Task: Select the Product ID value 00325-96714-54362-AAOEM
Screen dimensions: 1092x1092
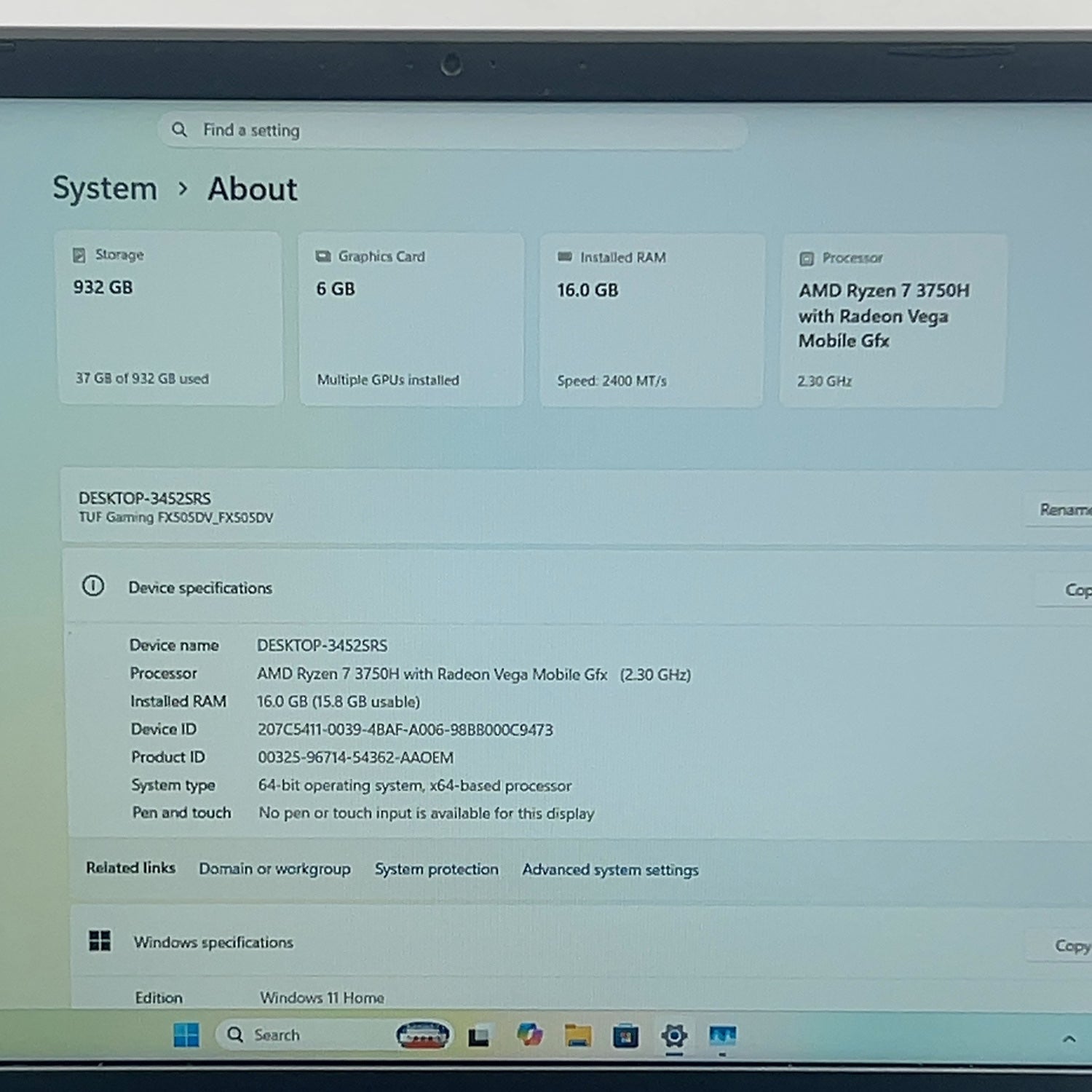Action: (x=356, y=758)
